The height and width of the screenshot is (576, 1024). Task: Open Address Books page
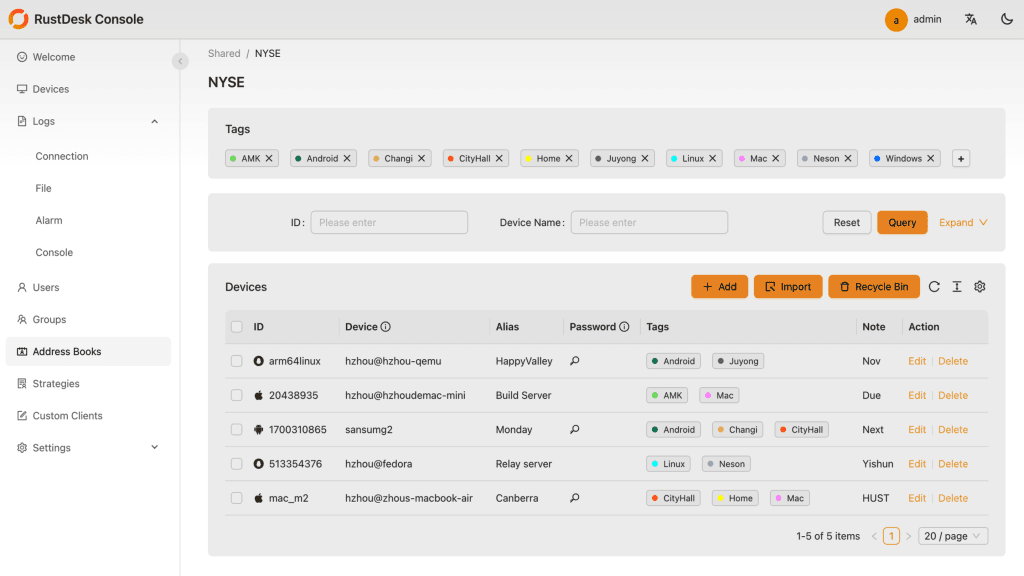point(88,351)
